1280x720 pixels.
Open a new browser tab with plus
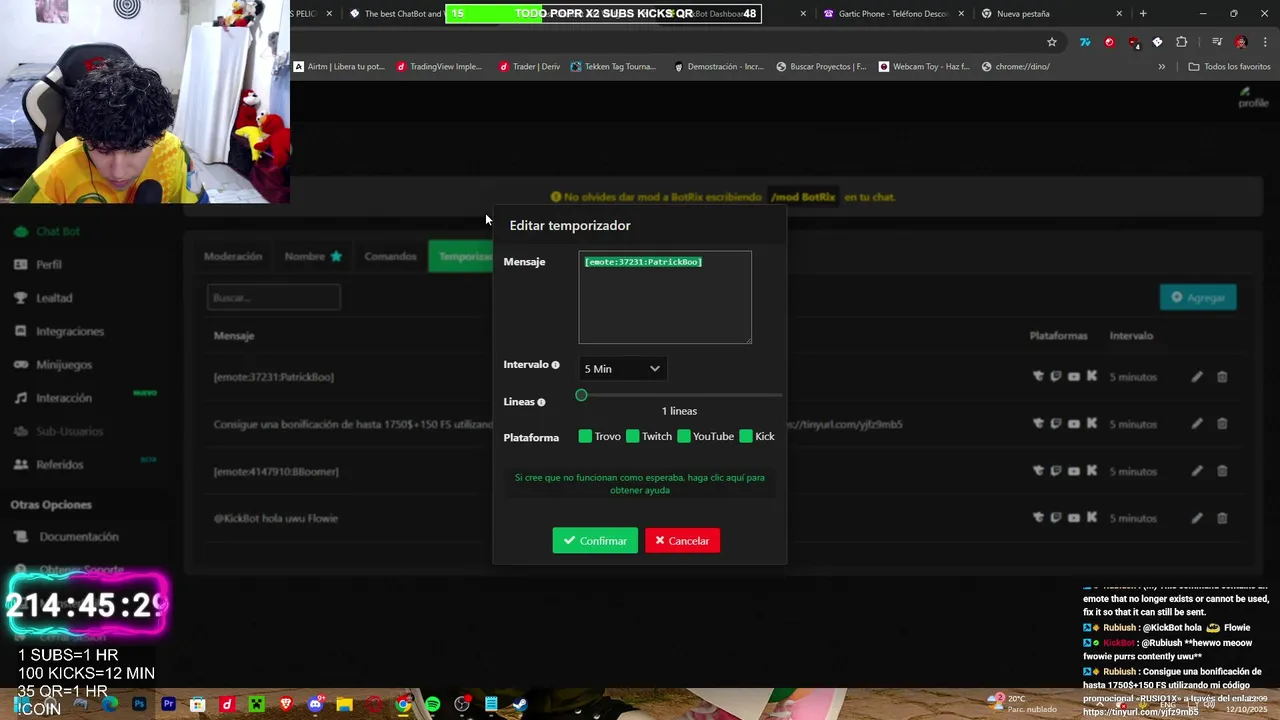(1143, 14)
